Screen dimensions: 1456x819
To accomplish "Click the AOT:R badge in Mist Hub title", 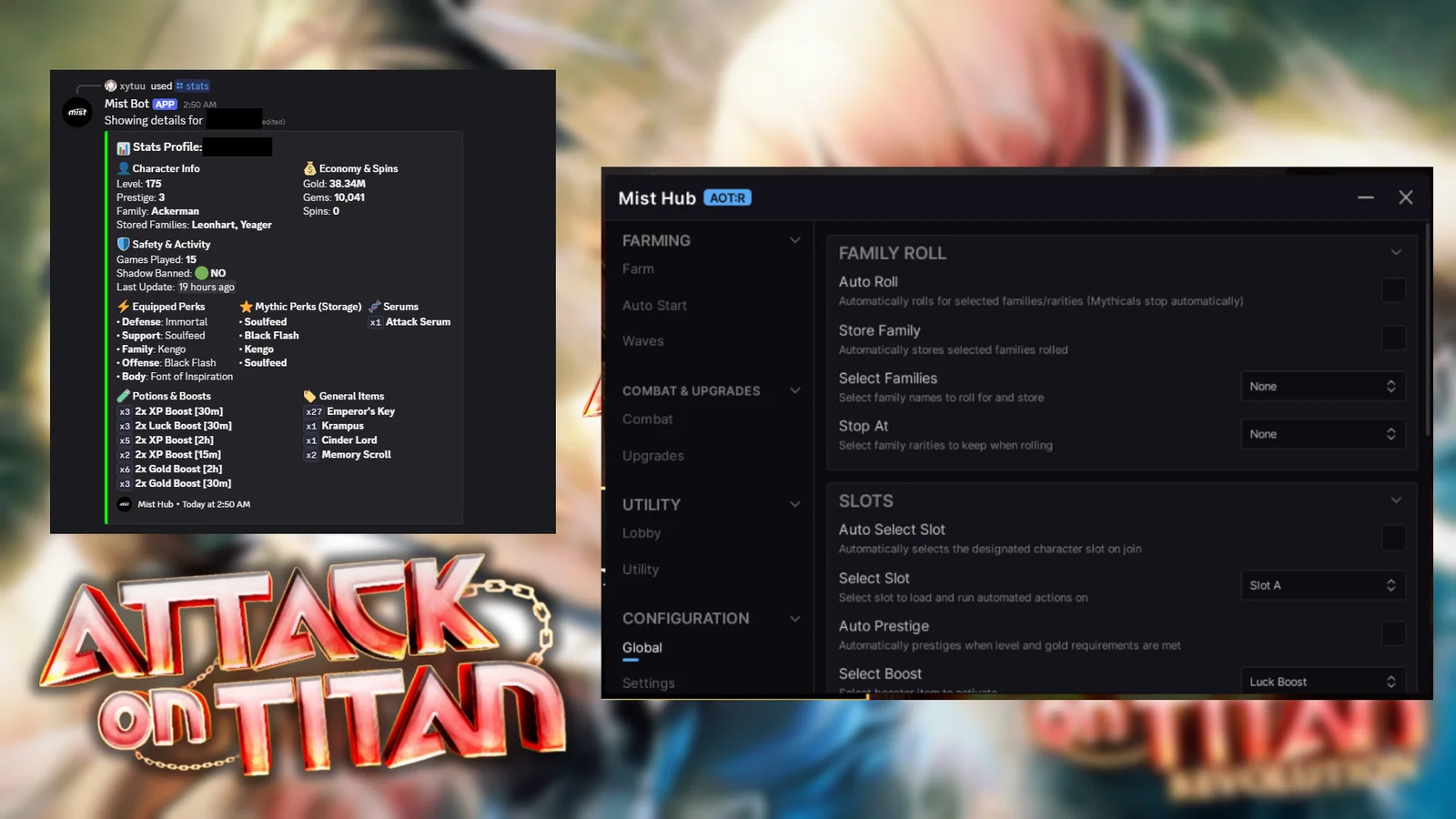I will click(727, 197).
